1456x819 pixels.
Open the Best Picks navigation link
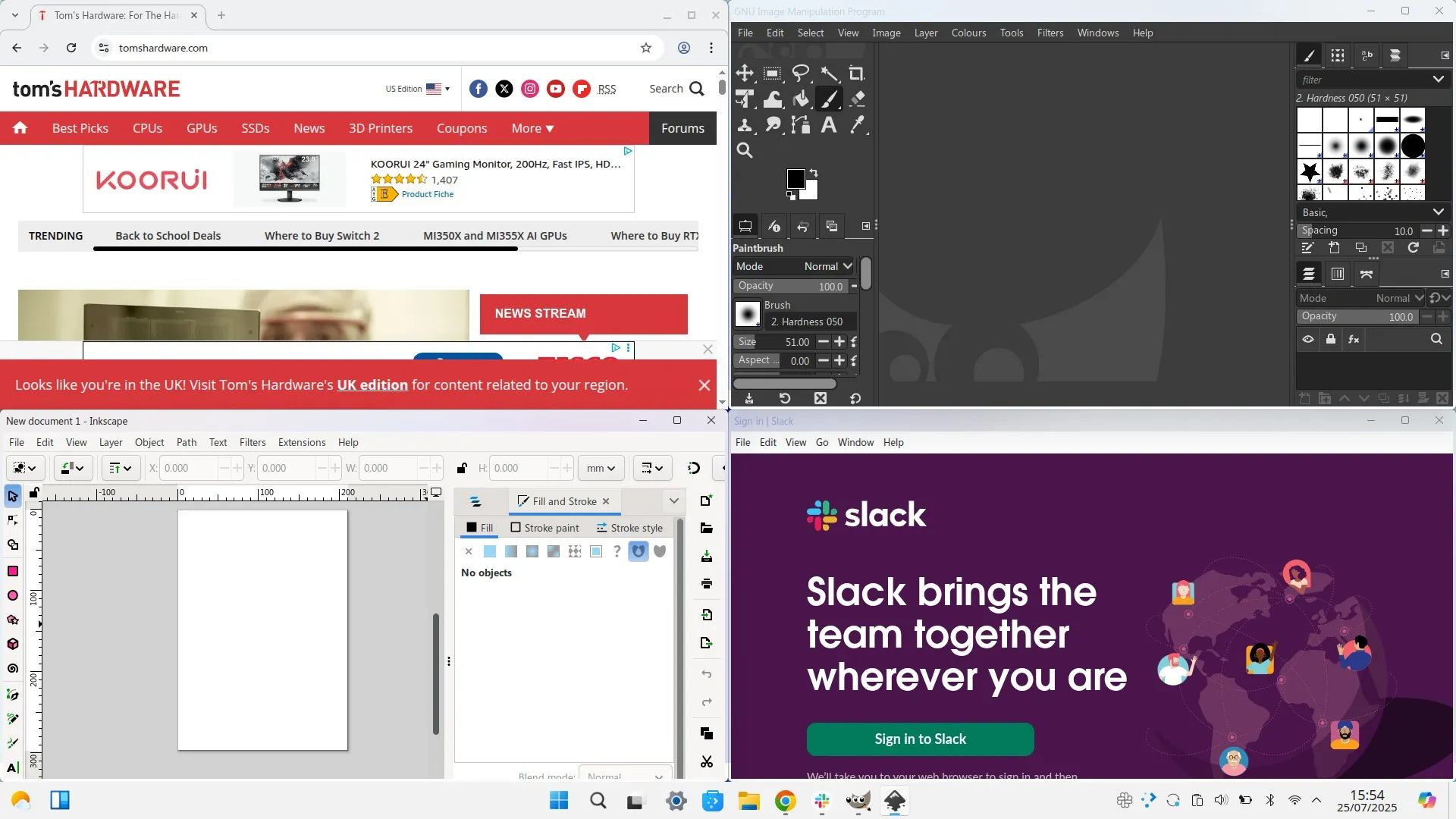(x=80, y=128)
